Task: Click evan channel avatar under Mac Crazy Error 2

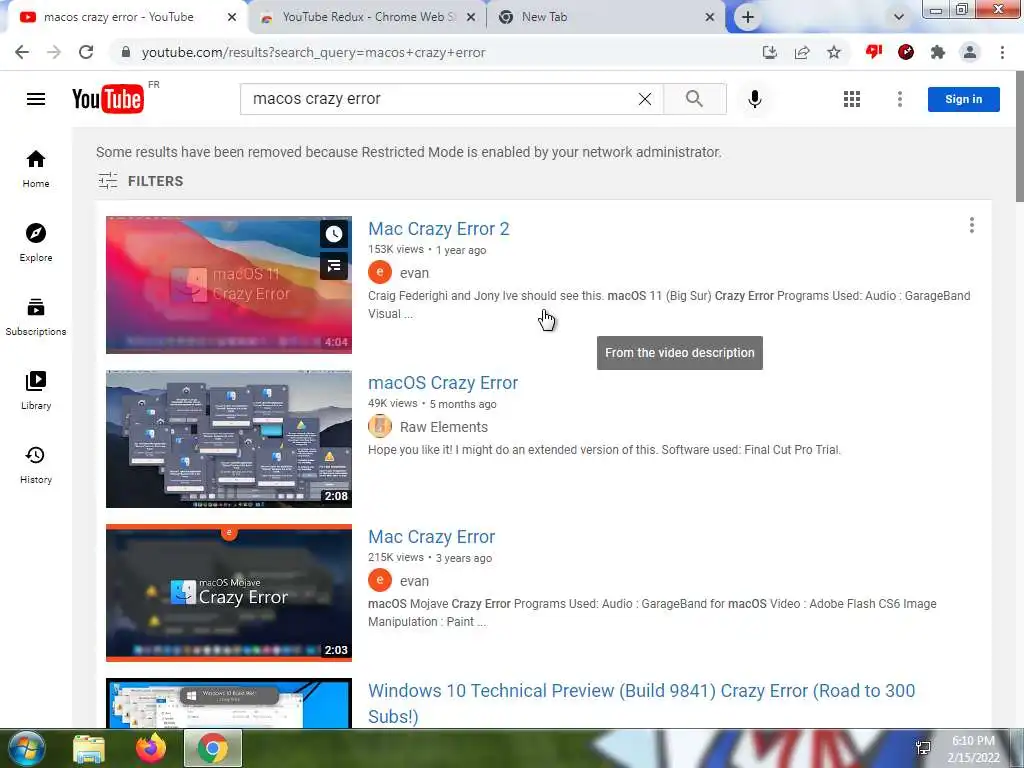Action: click(380, 272)
